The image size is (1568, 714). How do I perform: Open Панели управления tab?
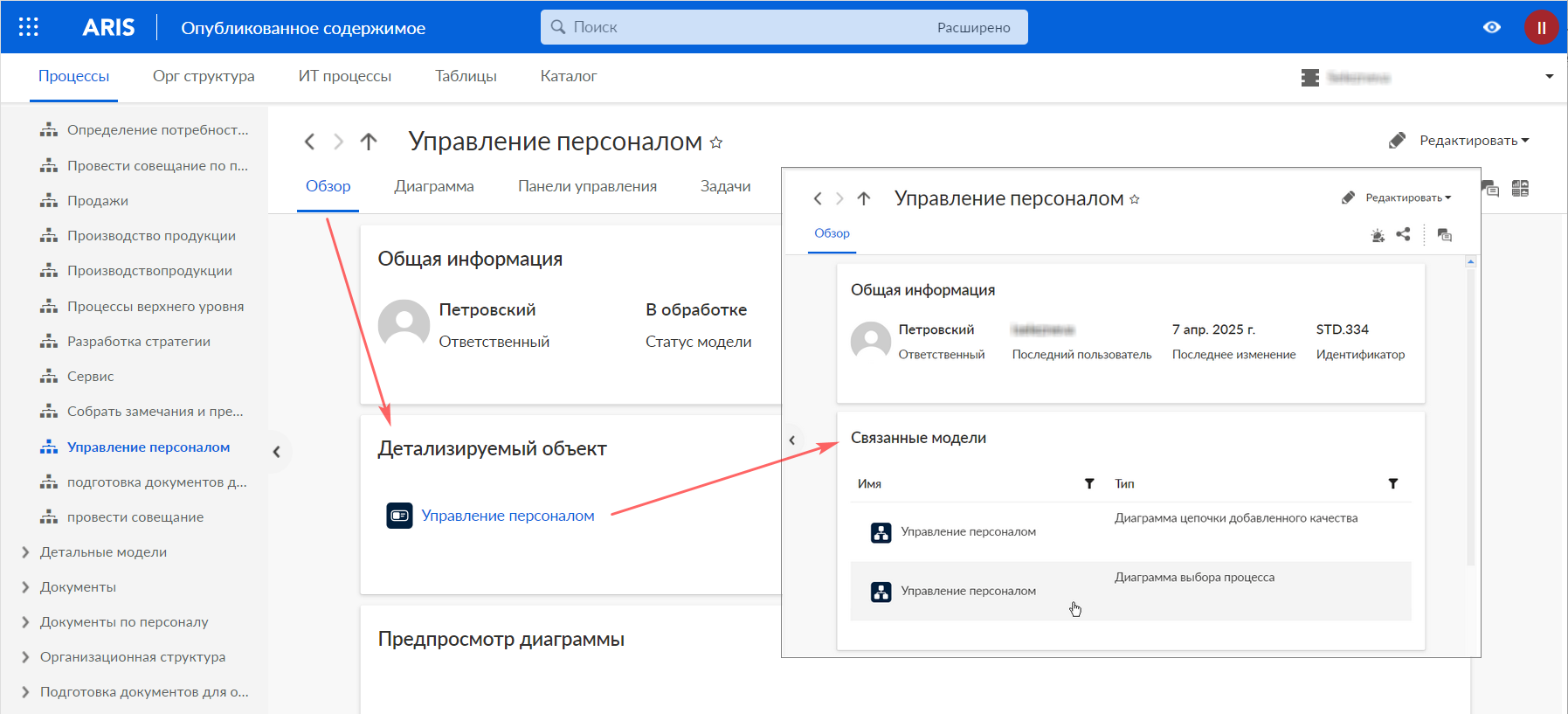pyautogui.click(x=587, y=186)
